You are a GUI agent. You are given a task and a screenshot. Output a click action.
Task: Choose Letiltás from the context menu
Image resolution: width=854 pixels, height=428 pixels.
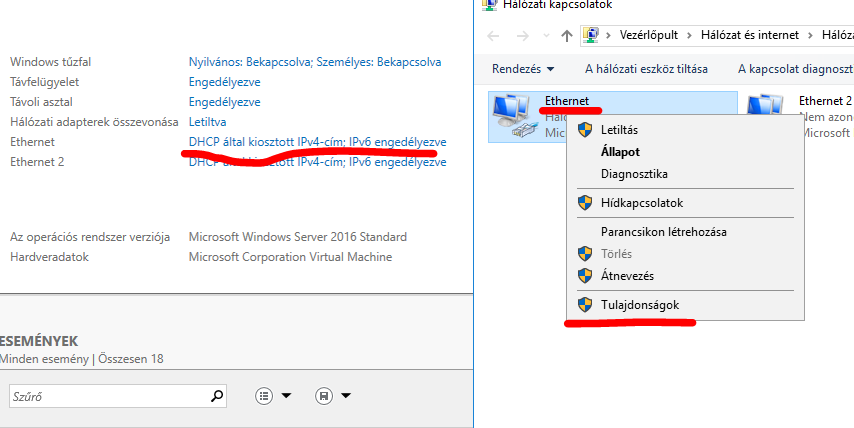tap(619, 130)
